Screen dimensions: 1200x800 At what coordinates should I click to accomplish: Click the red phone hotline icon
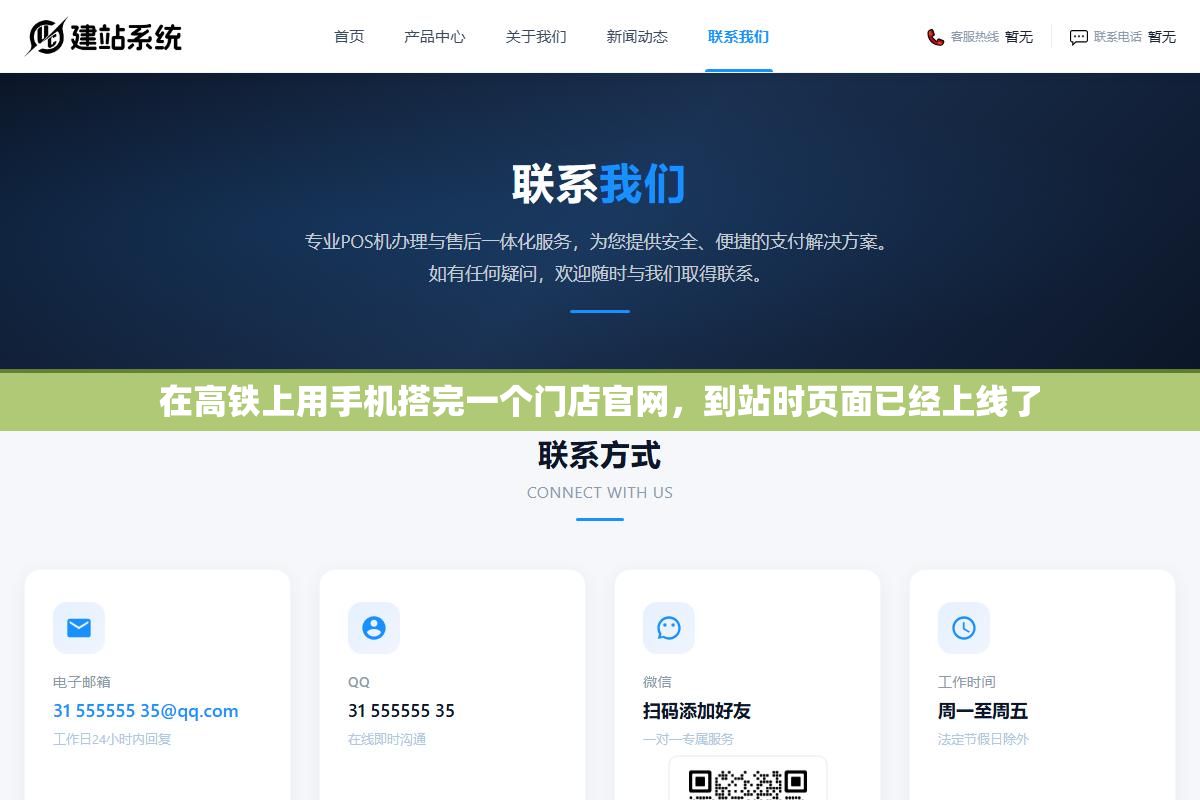pyautogui.click(x=935, y=37)
